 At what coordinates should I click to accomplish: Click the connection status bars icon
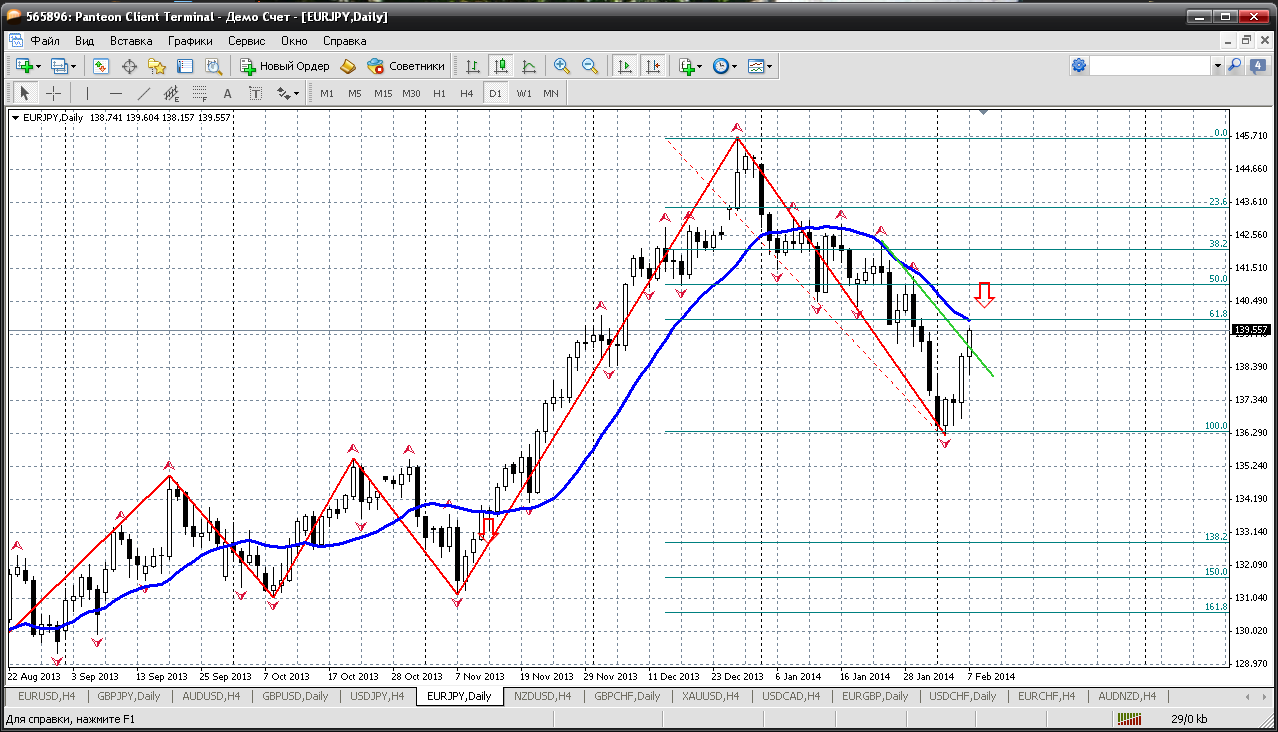point(1131,718)
